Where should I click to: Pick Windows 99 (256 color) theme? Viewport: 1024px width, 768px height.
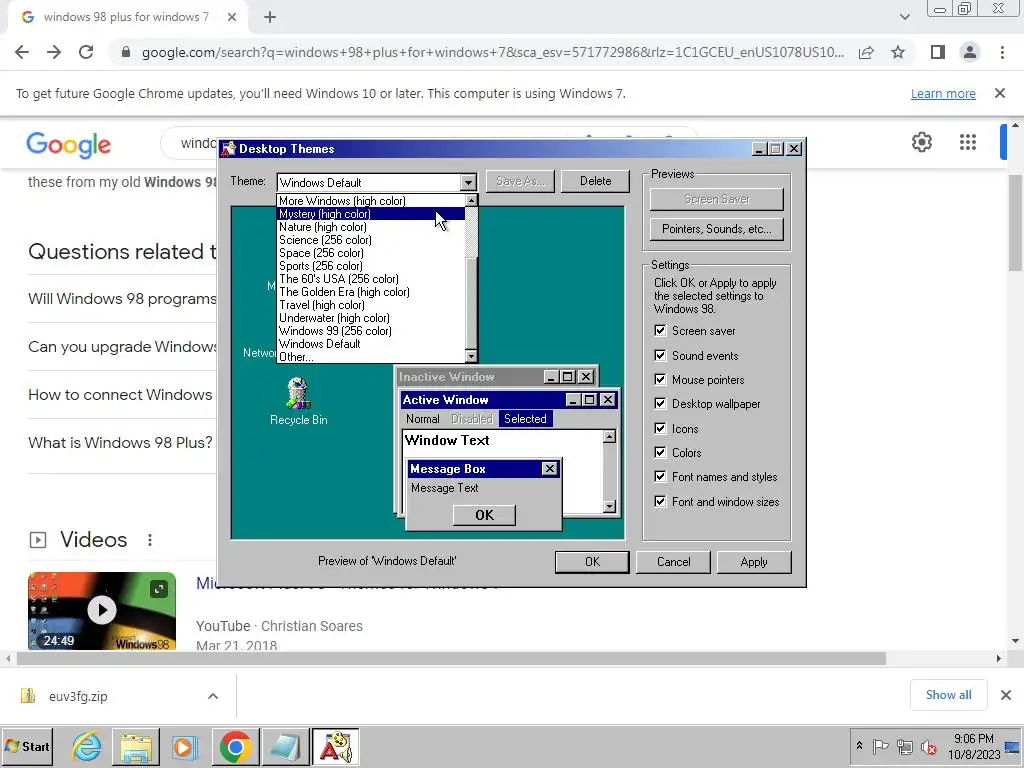[x=371, y=331]
